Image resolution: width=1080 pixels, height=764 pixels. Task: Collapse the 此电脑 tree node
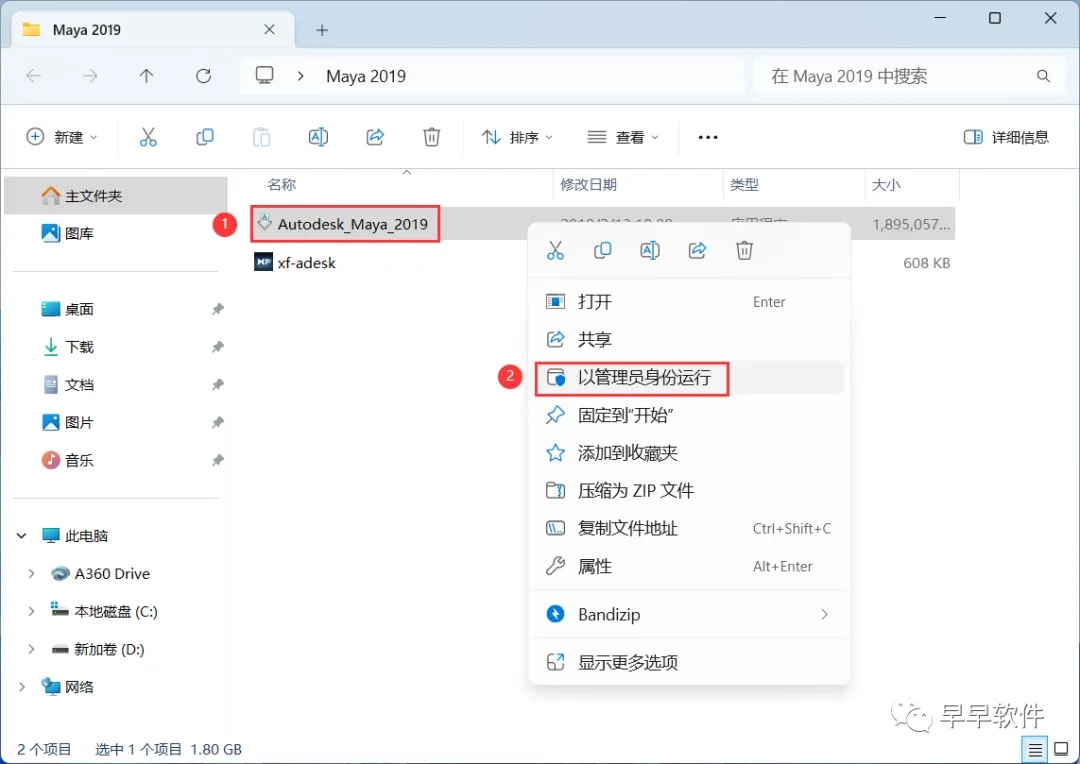pos(21,535)
